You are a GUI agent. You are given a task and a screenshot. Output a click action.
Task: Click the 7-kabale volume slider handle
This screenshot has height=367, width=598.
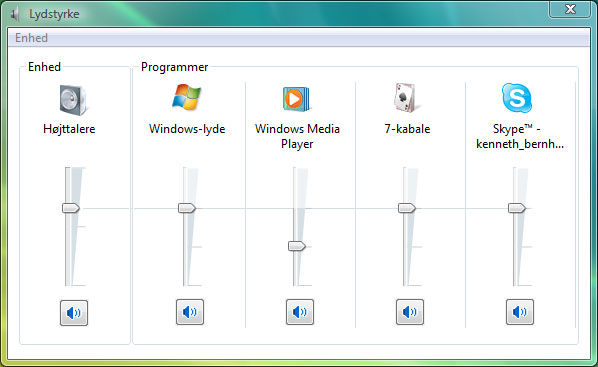[407, 208]
